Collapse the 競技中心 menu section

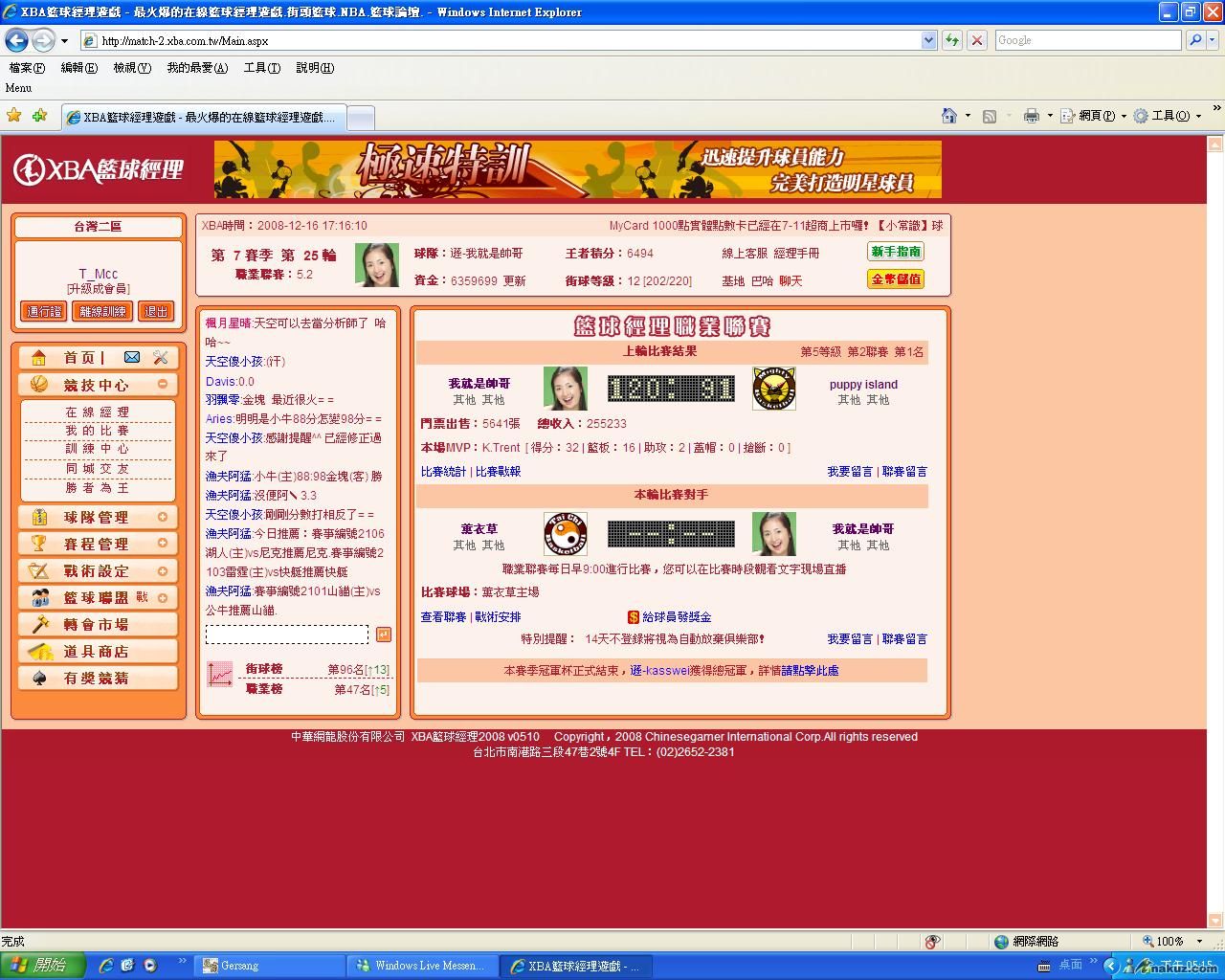pos(163,384)
